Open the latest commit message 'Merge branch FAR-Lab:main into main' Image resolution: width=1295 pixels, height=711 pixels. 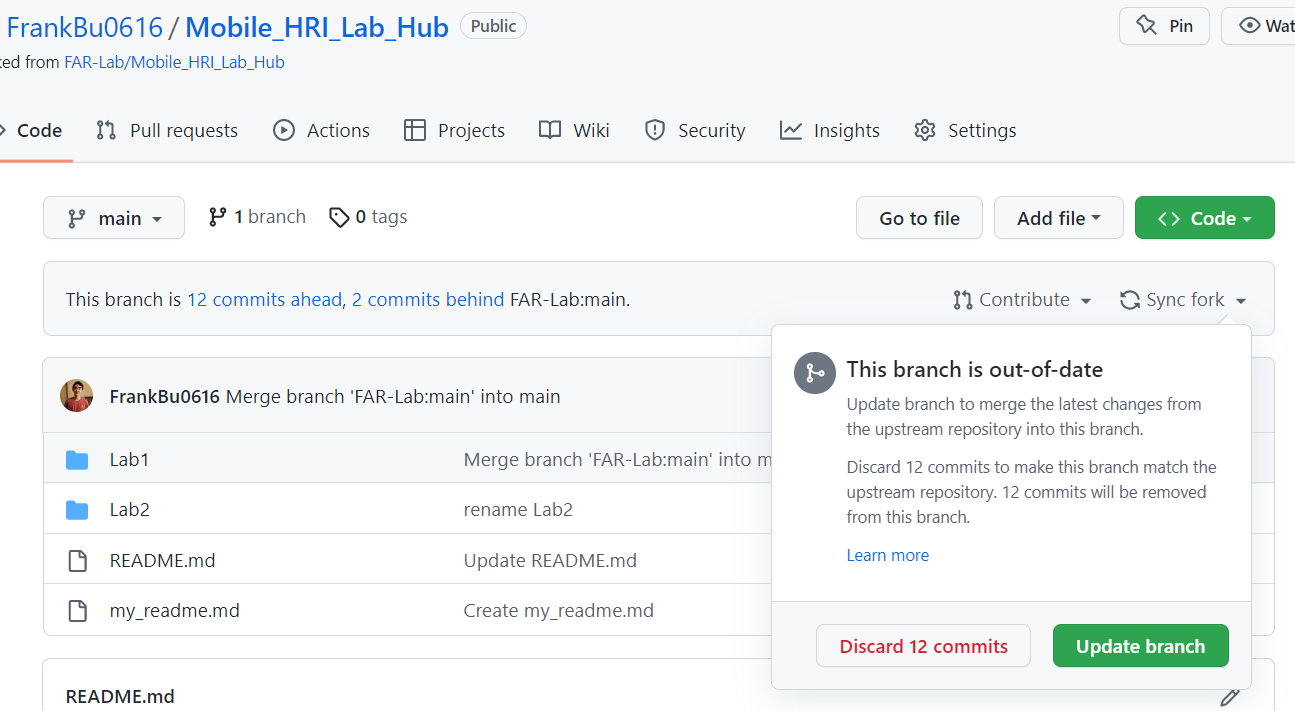pyautogui.click(x=393, y=396)
